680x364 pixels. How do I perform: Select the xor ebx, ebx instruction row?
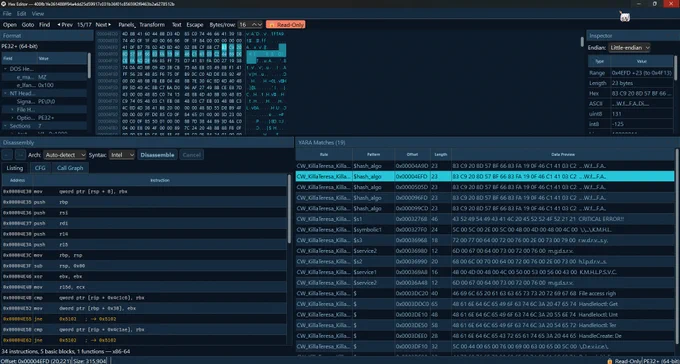pos(144,276)
